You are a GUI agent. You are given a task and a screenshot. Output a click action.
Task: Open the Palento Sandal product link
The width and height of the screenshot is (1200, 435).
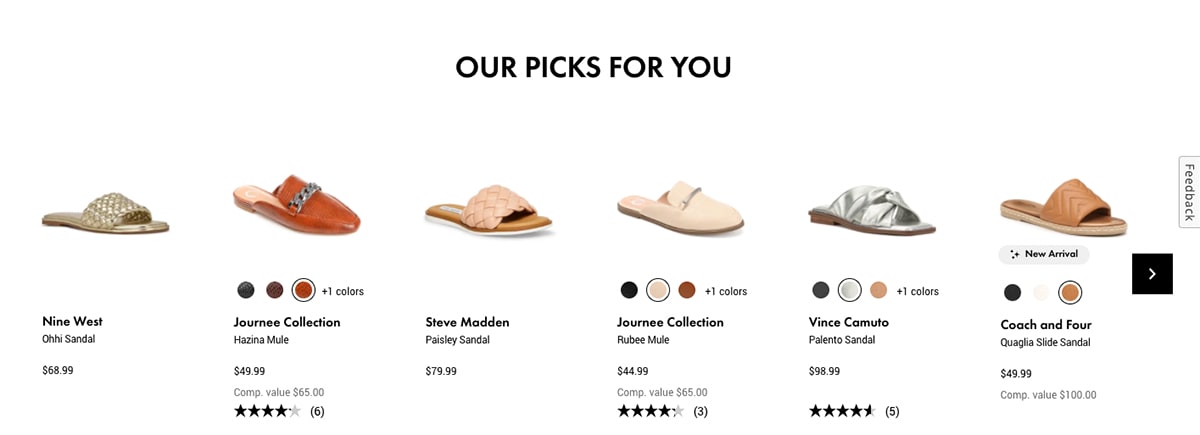(840, 340)
